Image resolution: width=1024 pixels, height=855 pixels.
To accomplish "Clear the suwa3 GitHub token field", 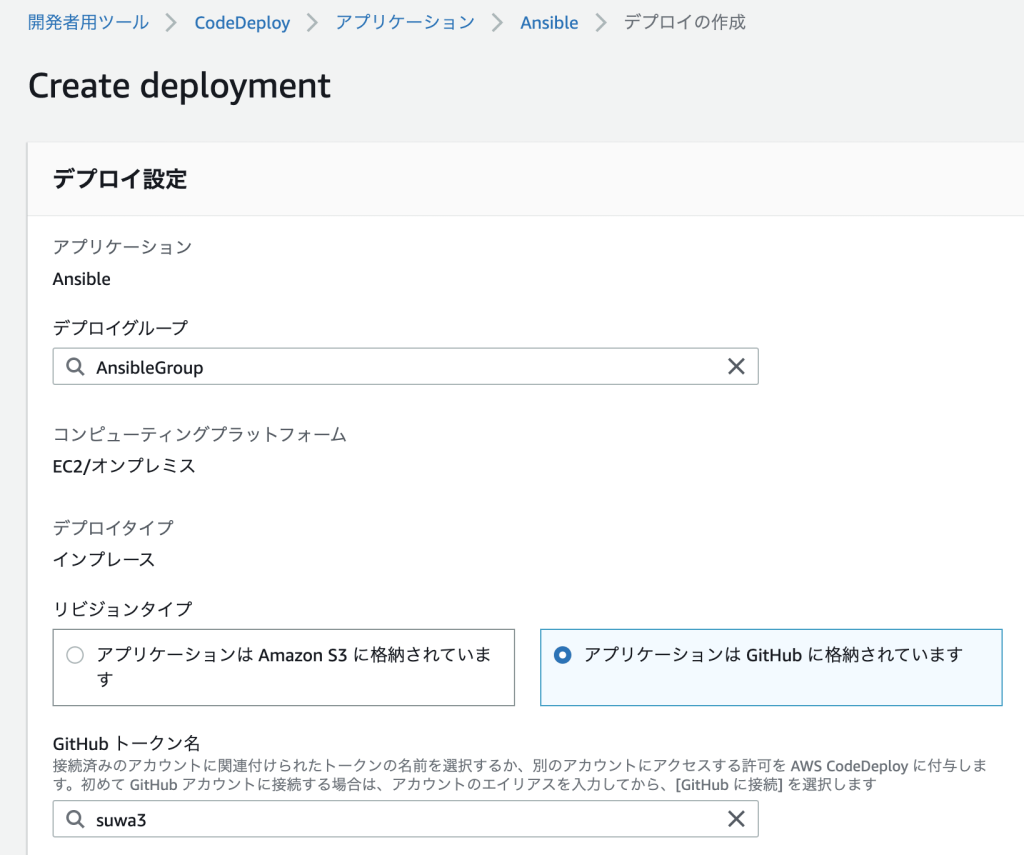I will tap(736, 819).
